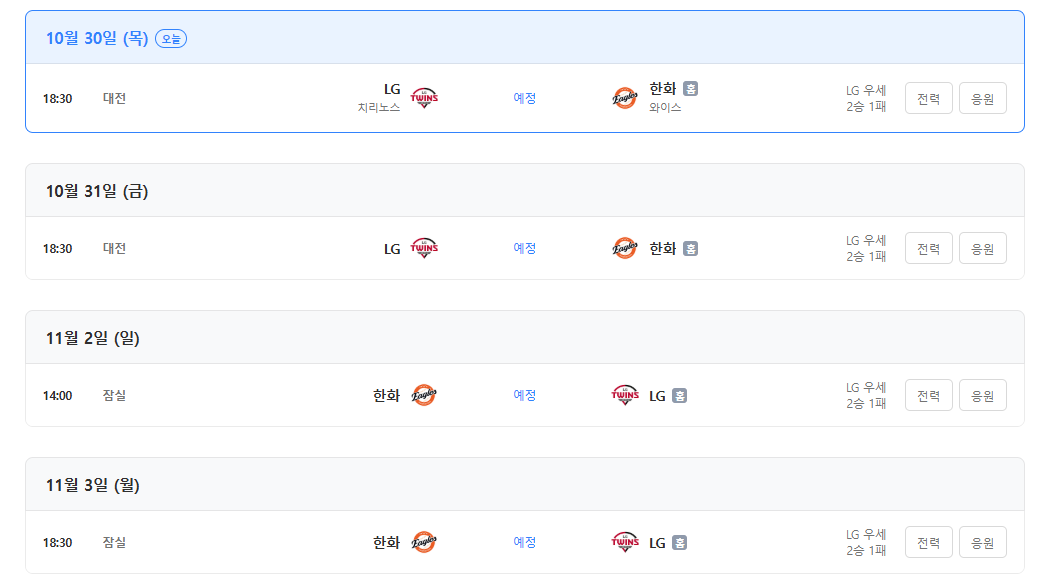Open 전력 button for October 30 game

(929, 98)
